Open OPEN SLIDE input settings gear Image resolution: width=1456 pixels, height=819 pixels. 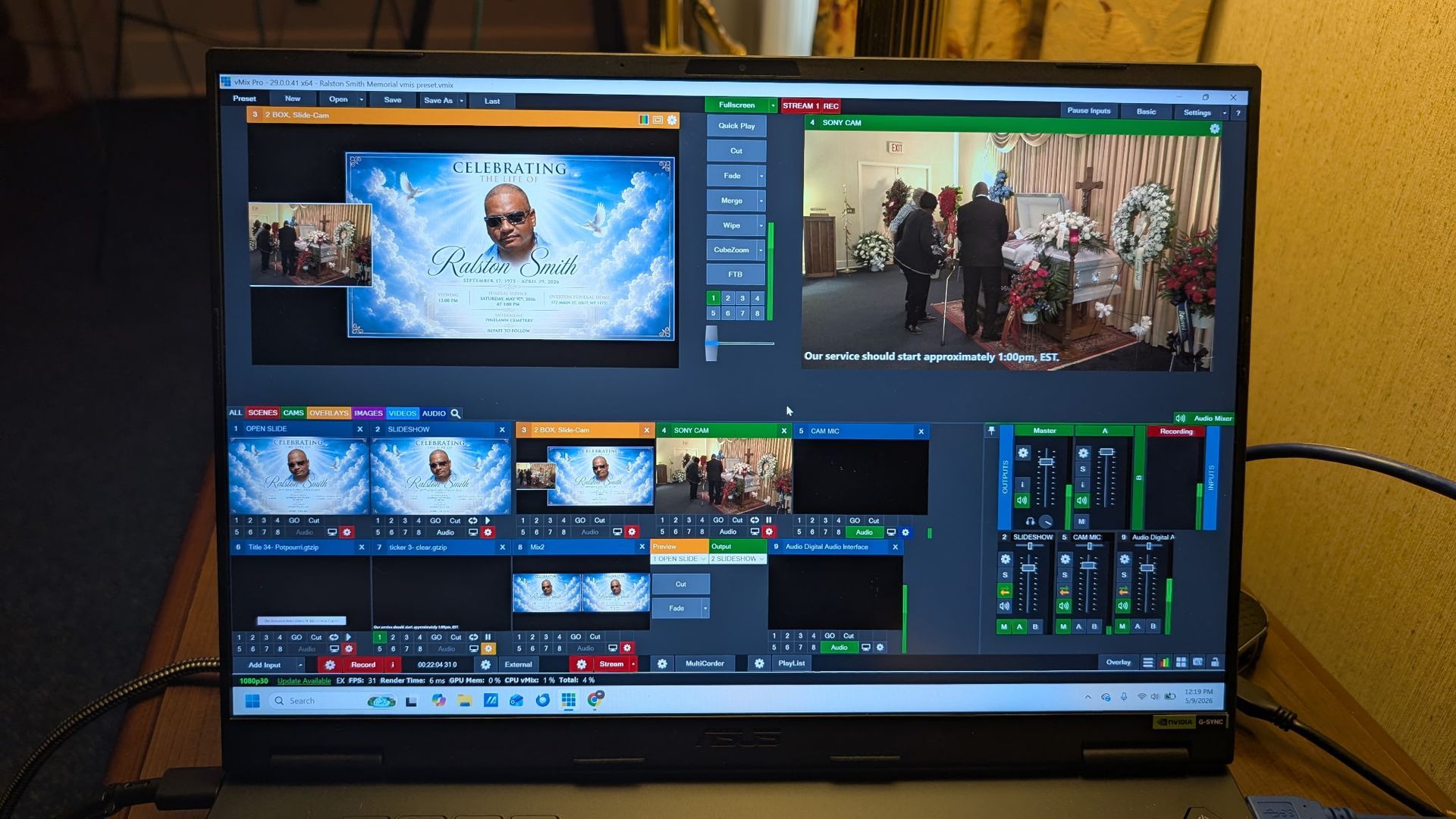click(x=347, y=532)
